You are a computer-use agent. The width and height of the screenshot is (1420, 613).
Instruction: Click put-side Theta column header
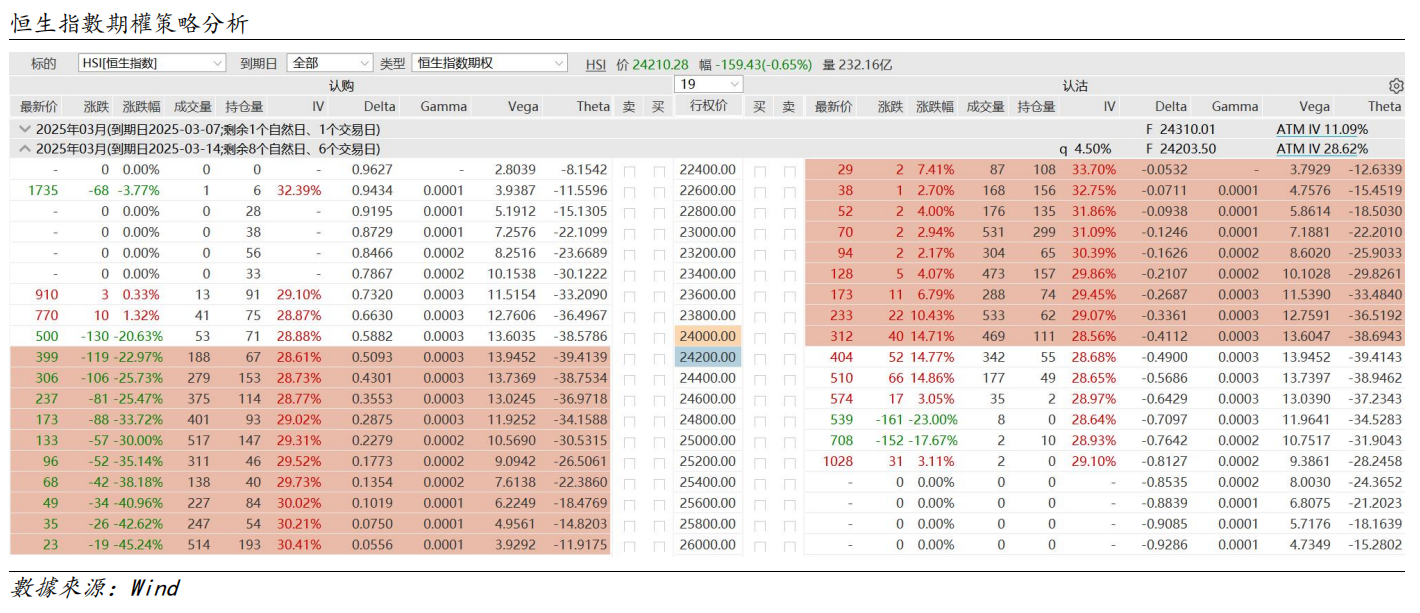[x=1384, y=106]
